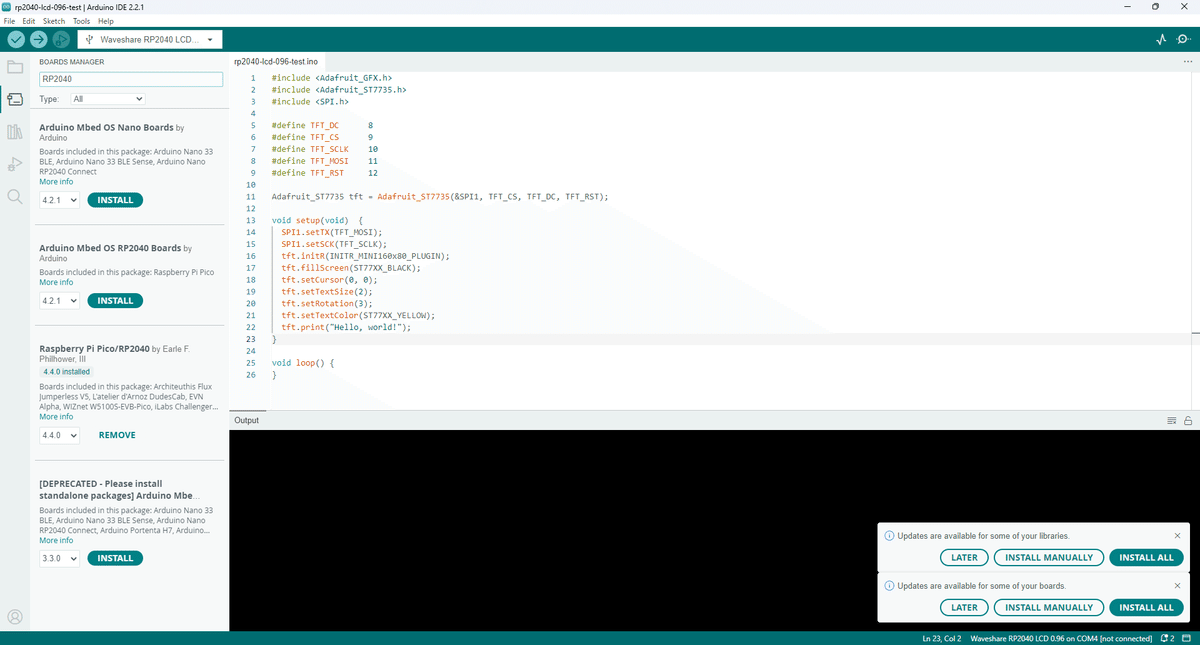Install Arduino Mbed OS RP2040 Boards
Viewport: 1200px width, 645px height.
(115, 301)
